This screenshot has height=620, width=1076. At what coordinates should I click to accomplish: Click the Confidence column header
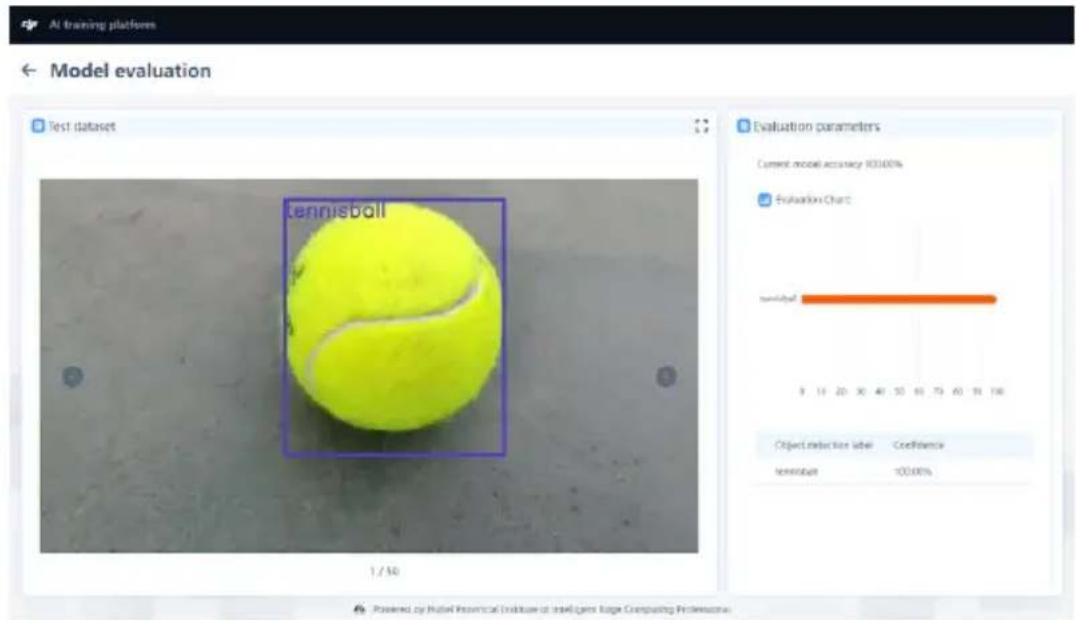918,445
